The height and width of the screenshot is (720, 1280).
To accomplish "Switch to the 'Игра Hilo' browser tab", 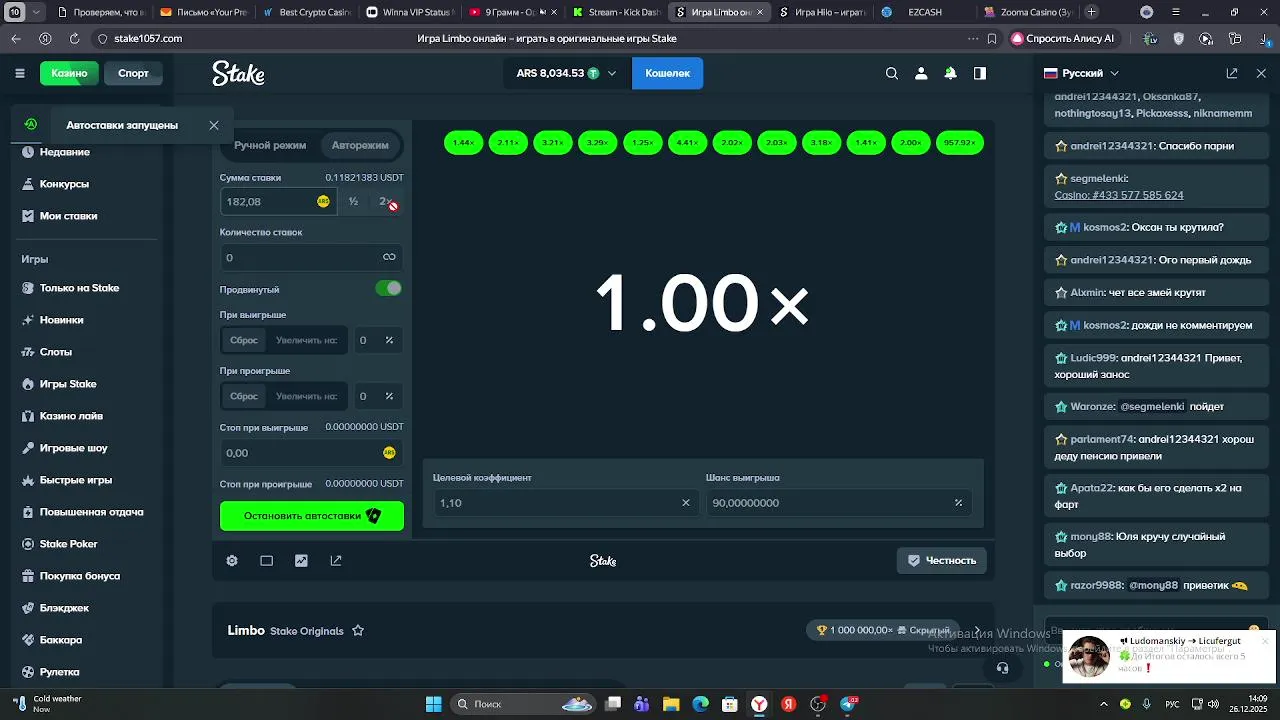I will point(821,12).
